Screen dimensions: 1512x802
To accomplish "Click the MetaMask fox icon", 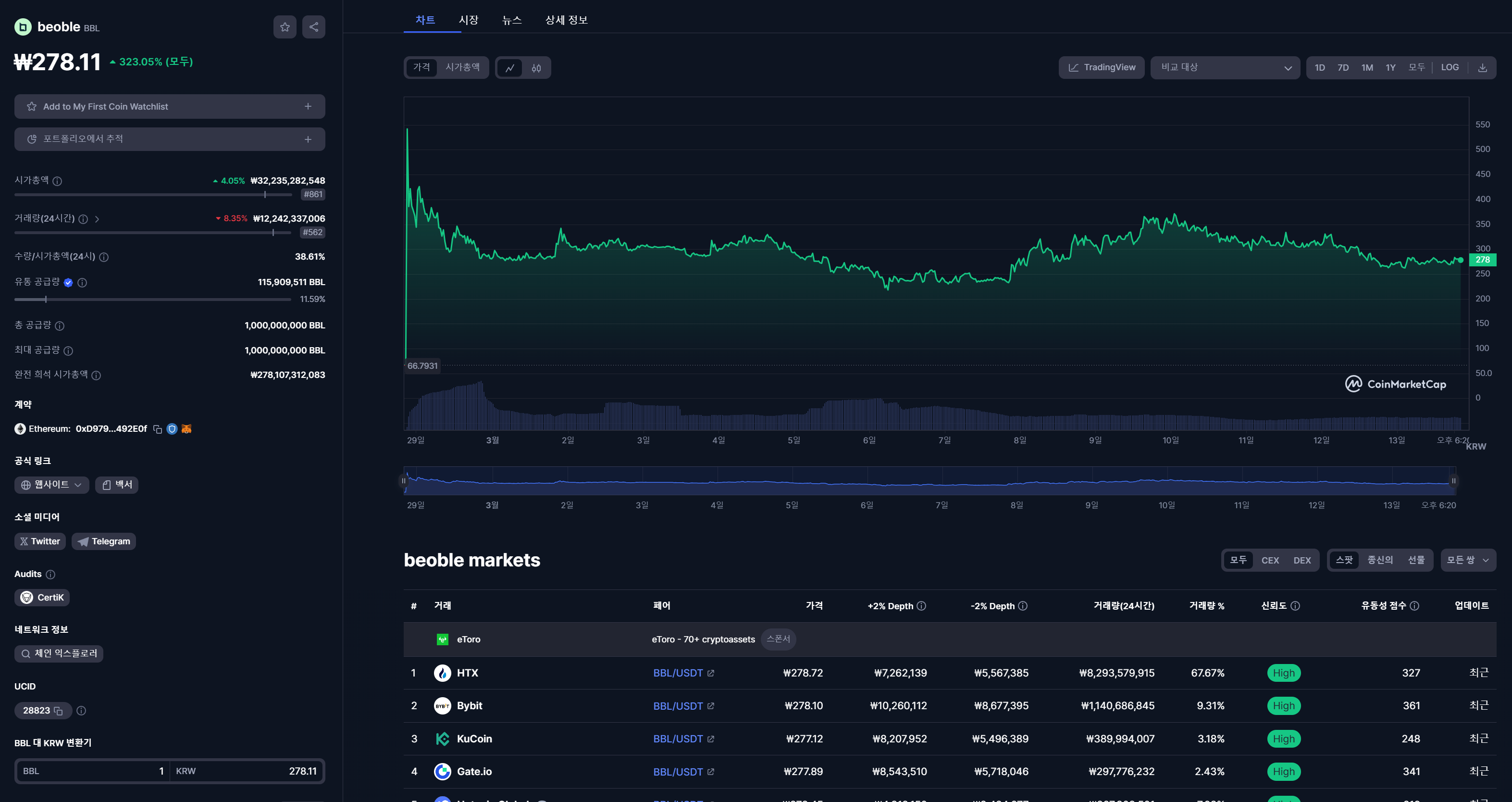I will (x=186, y=429).
